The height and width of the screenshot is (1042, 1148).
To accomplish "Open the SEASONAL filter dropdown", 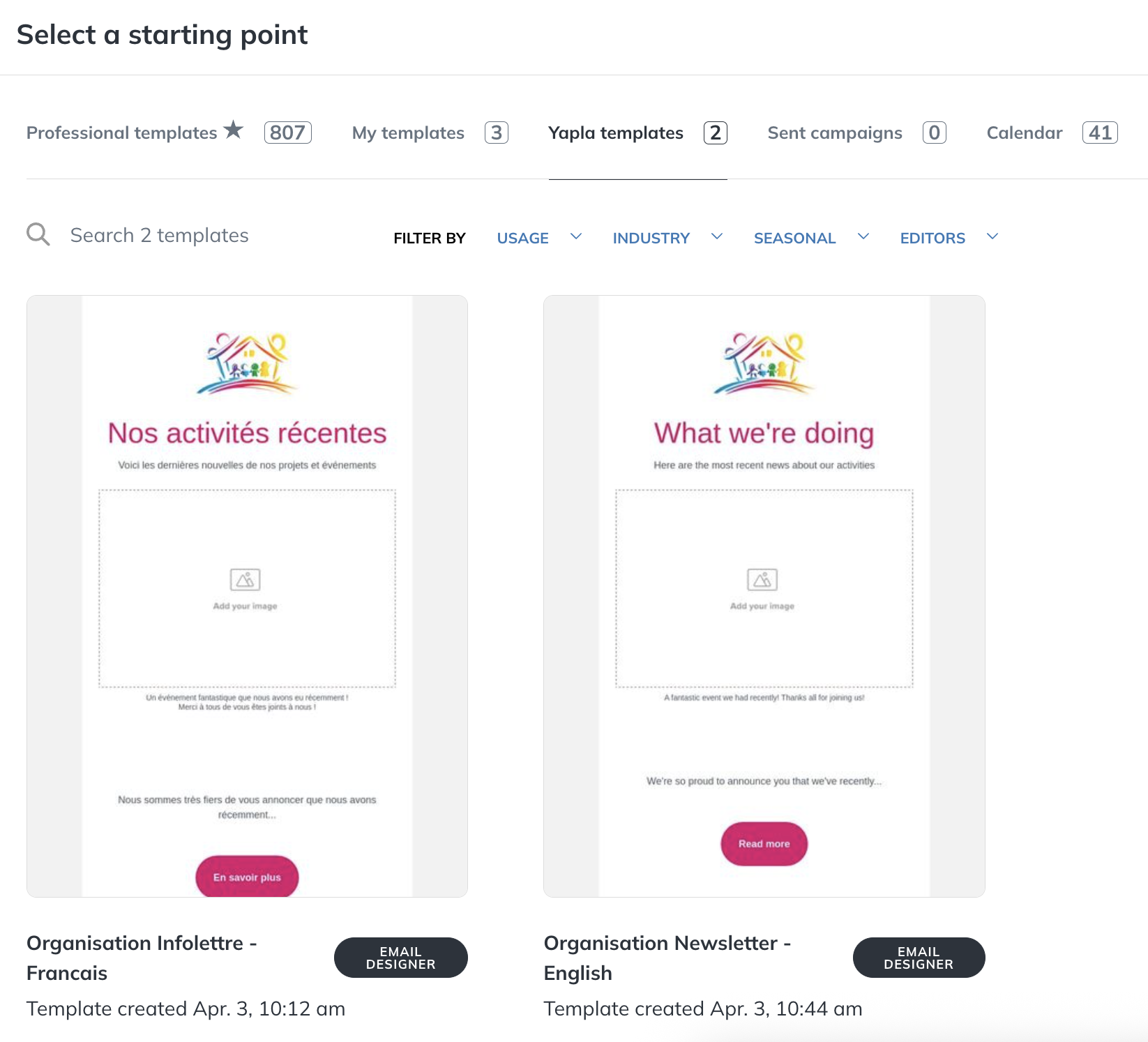I will [x=811, y=238].
